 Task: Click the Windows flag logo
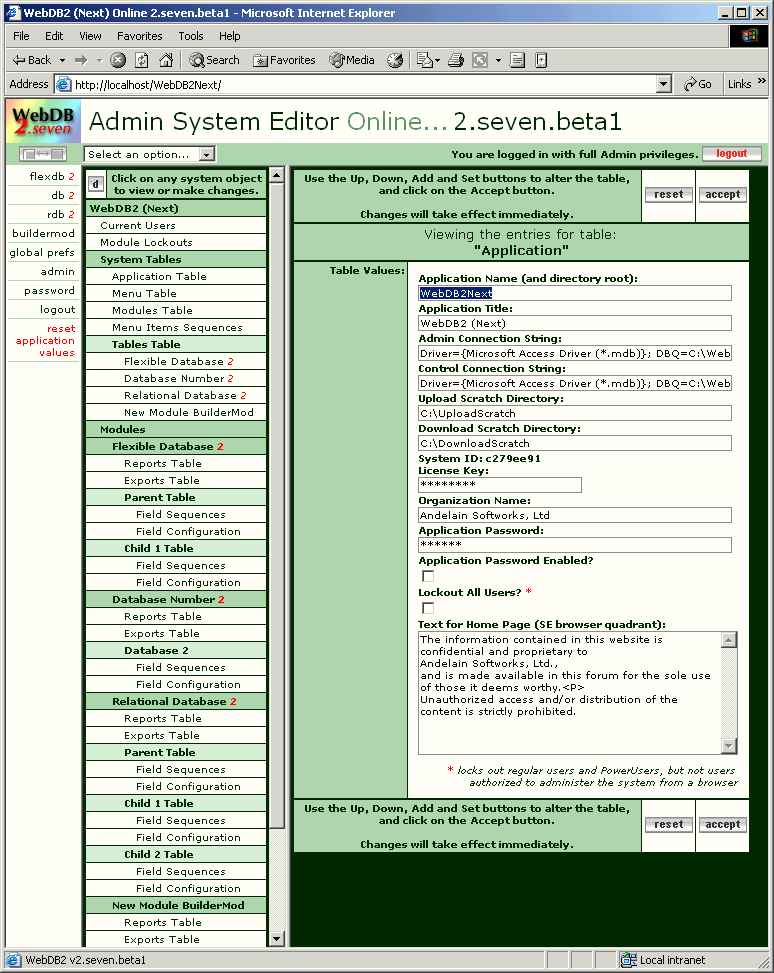749,36
